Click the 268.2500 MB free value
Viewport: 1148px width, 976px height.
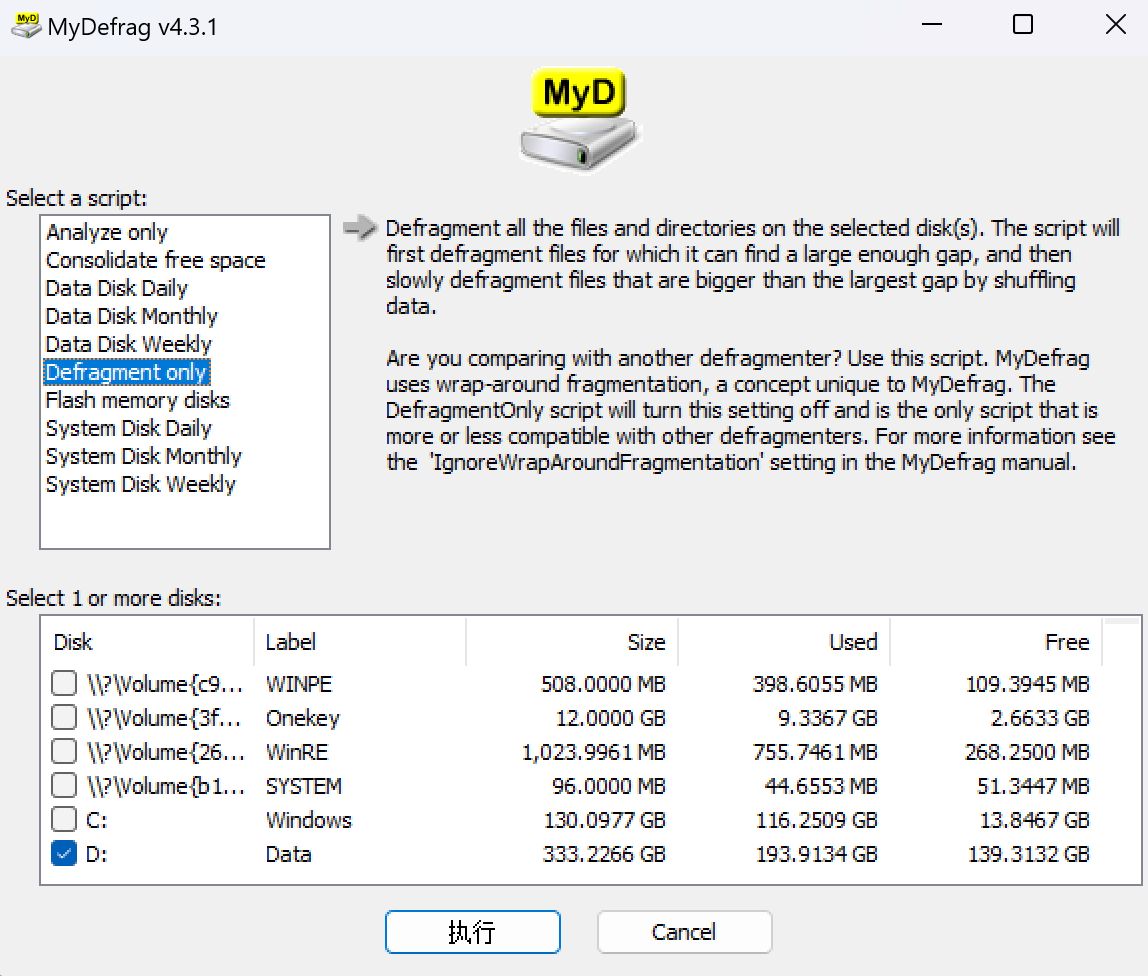(1027, 752)
